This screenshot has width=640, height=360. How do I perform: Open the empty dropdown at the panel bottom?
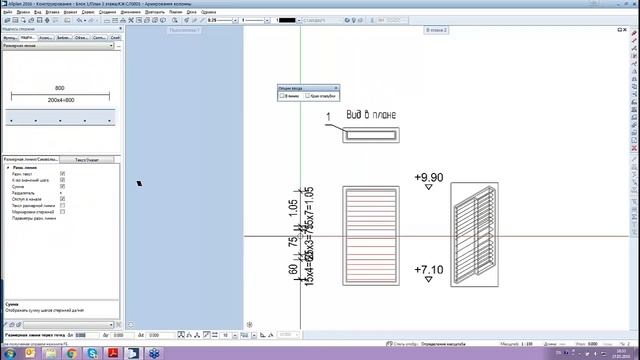coord(68,325)
